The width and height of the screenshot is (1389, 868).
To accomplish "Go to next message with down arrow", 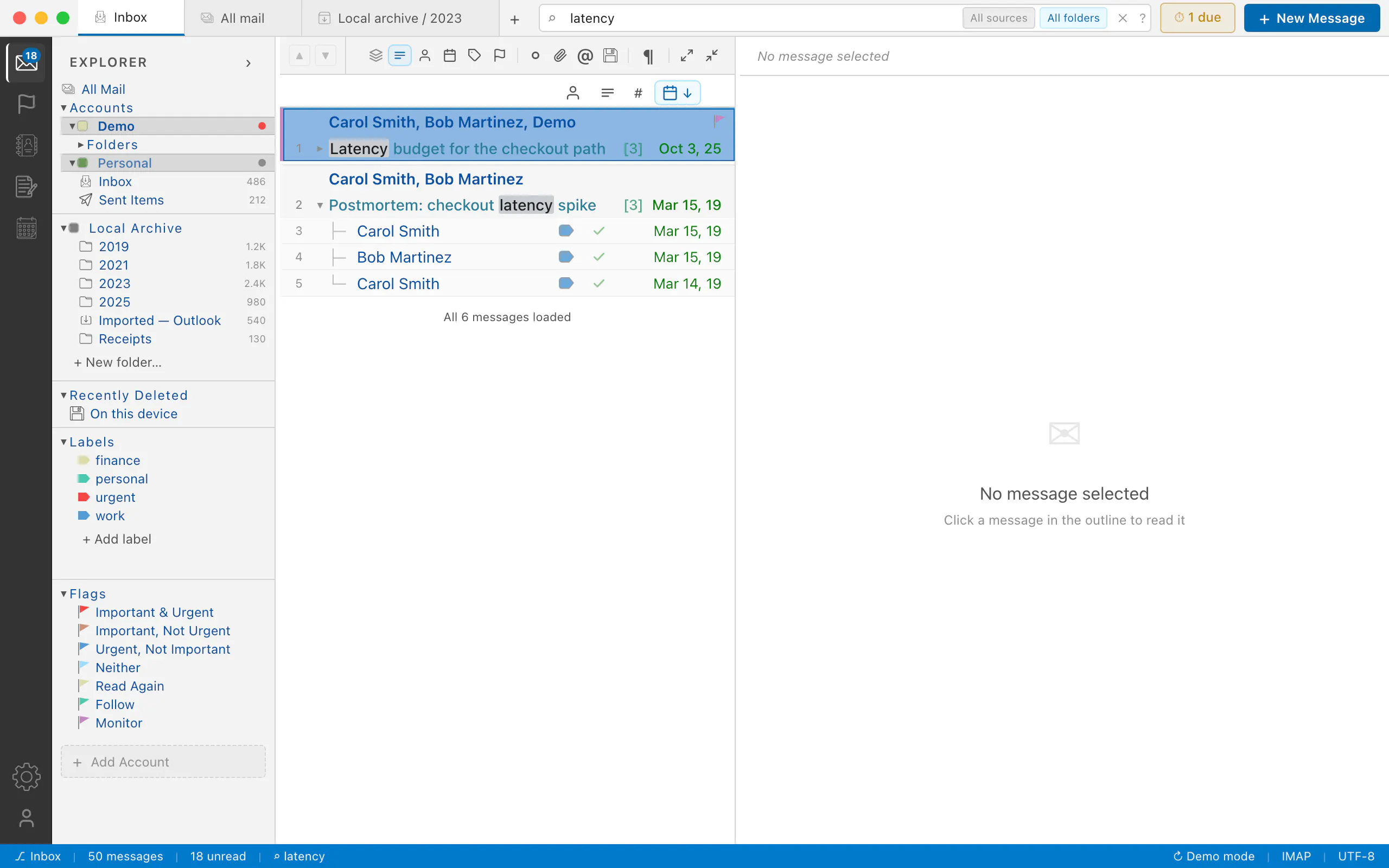I will click(x=326, y=56).
